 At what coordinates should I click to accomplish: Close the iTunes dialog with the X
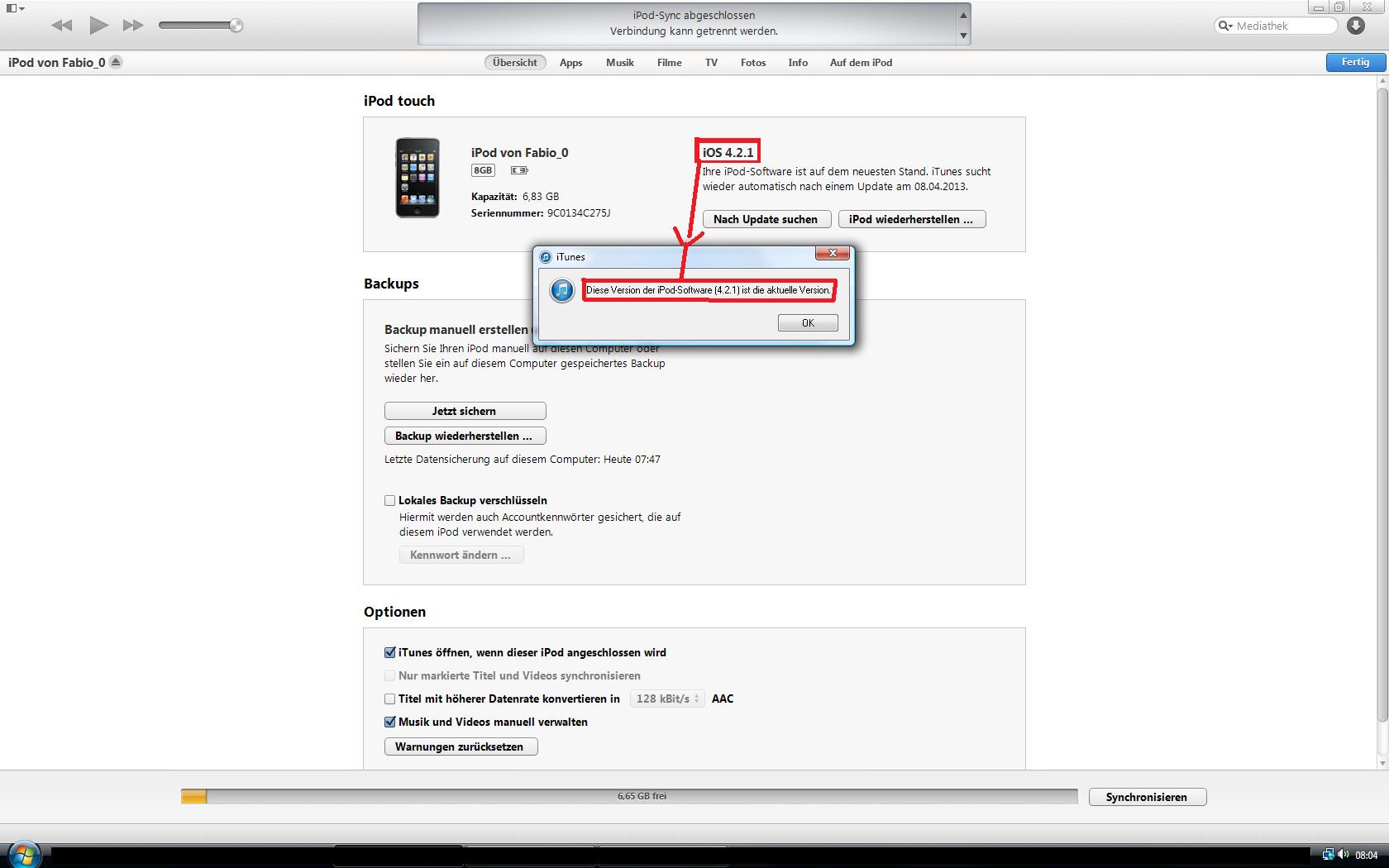click(833, 253)
